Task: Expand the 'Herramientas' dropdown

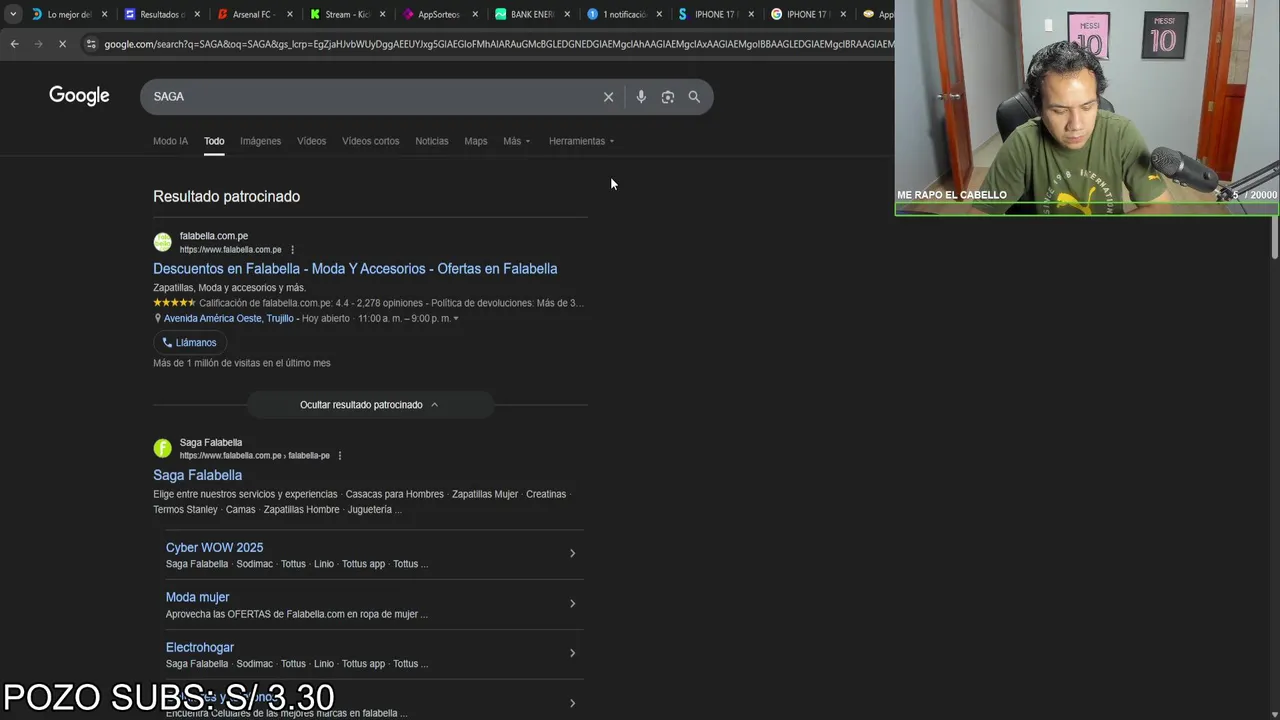Action: pos(582,141)
